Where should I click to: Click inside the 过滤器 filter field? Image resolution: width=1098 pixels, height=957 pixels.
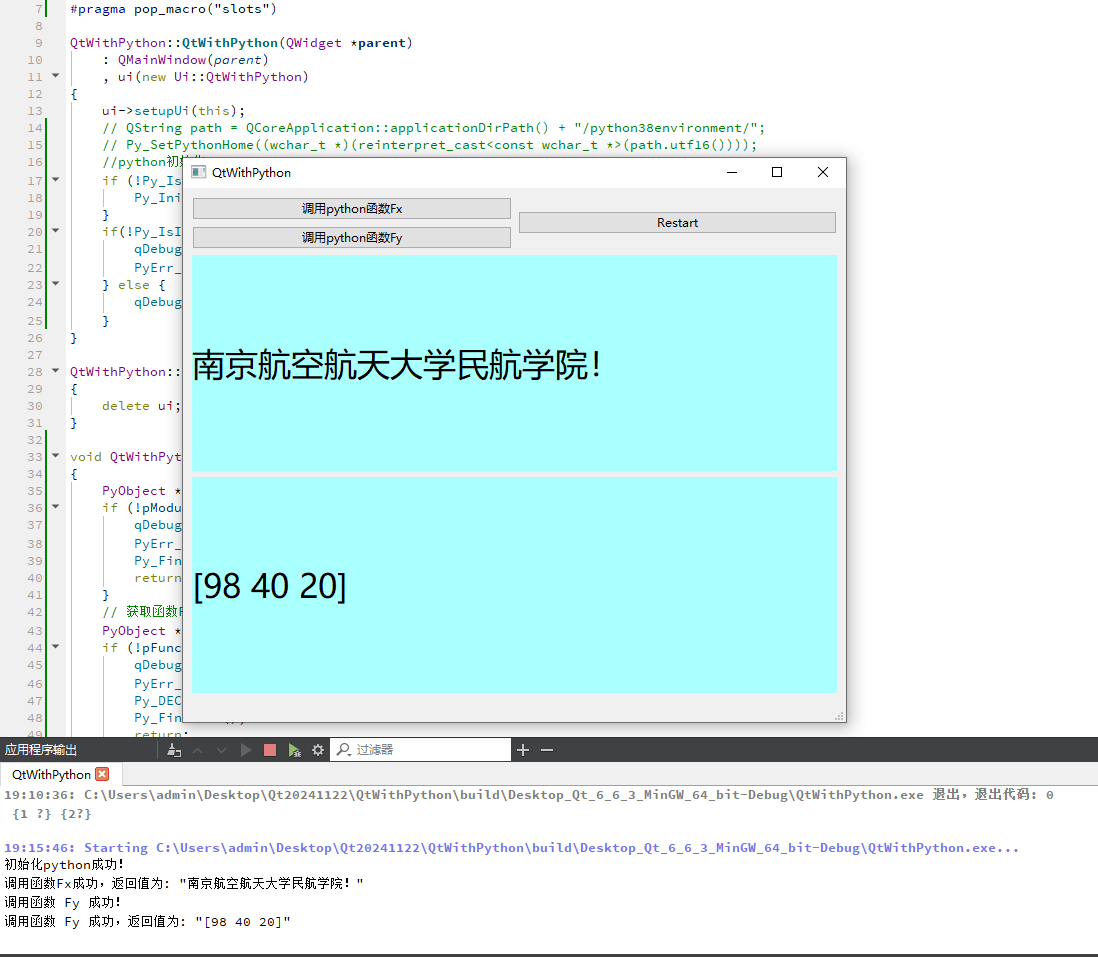pos(430,749)
